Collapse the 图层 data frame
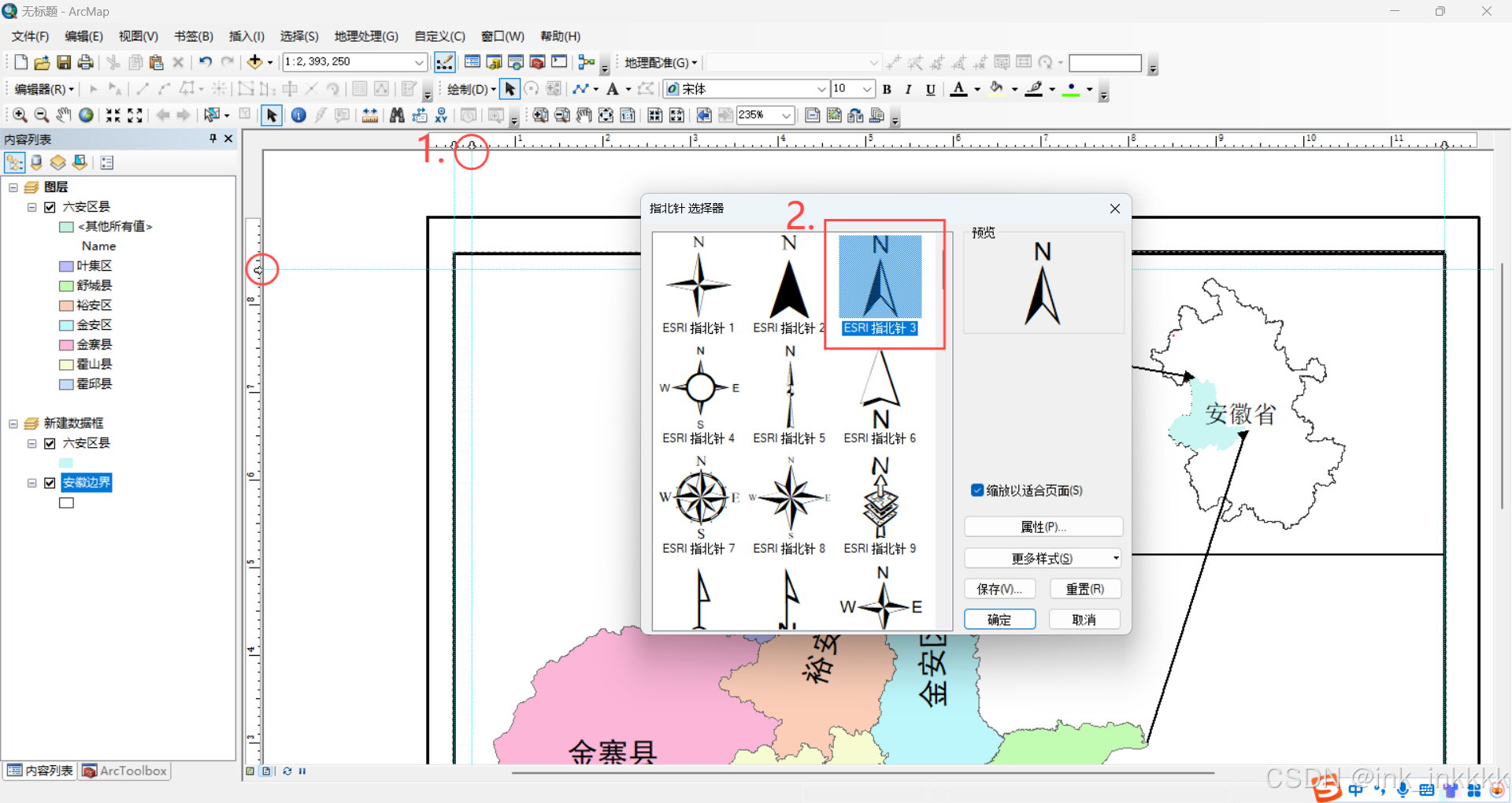This screenshot has width=1512, height=803. 13,187
